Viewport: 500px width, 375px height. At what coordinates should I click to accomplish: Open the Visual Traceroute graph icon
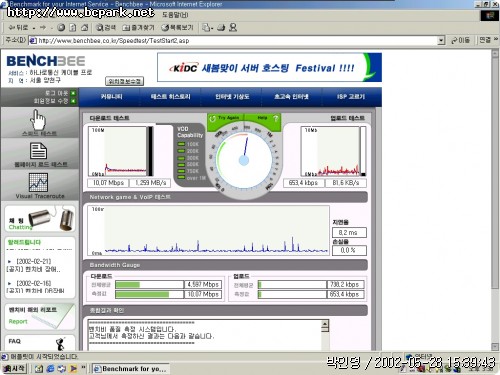(38, 182)
